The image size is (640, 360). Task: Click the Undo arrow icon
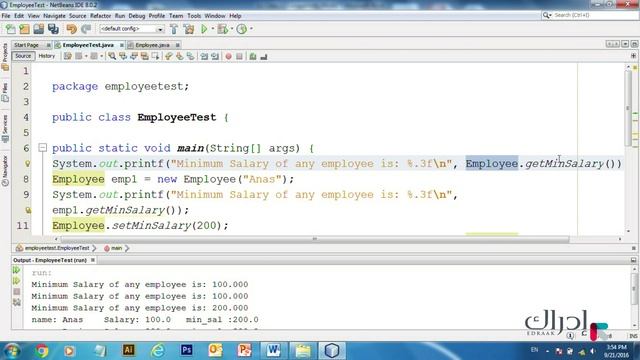click(x=71, y=29)
